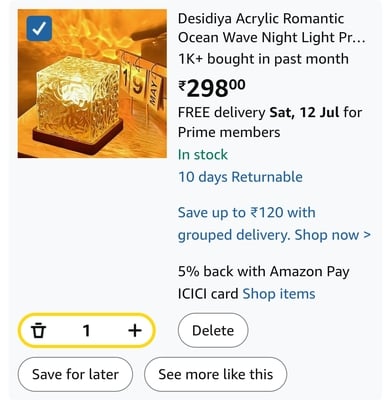Click FREE delivery Sat, 12 Jul text
Viewport: 391px width, 400px height.
click(x=259, y=113)
